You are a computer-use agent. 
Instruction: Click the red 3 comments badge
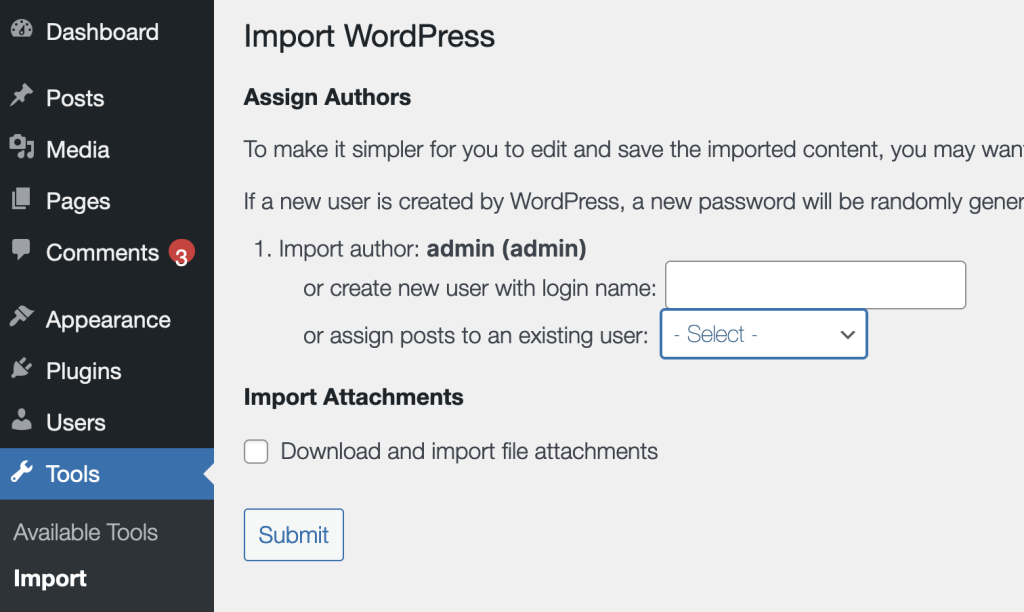click(182, 253)
